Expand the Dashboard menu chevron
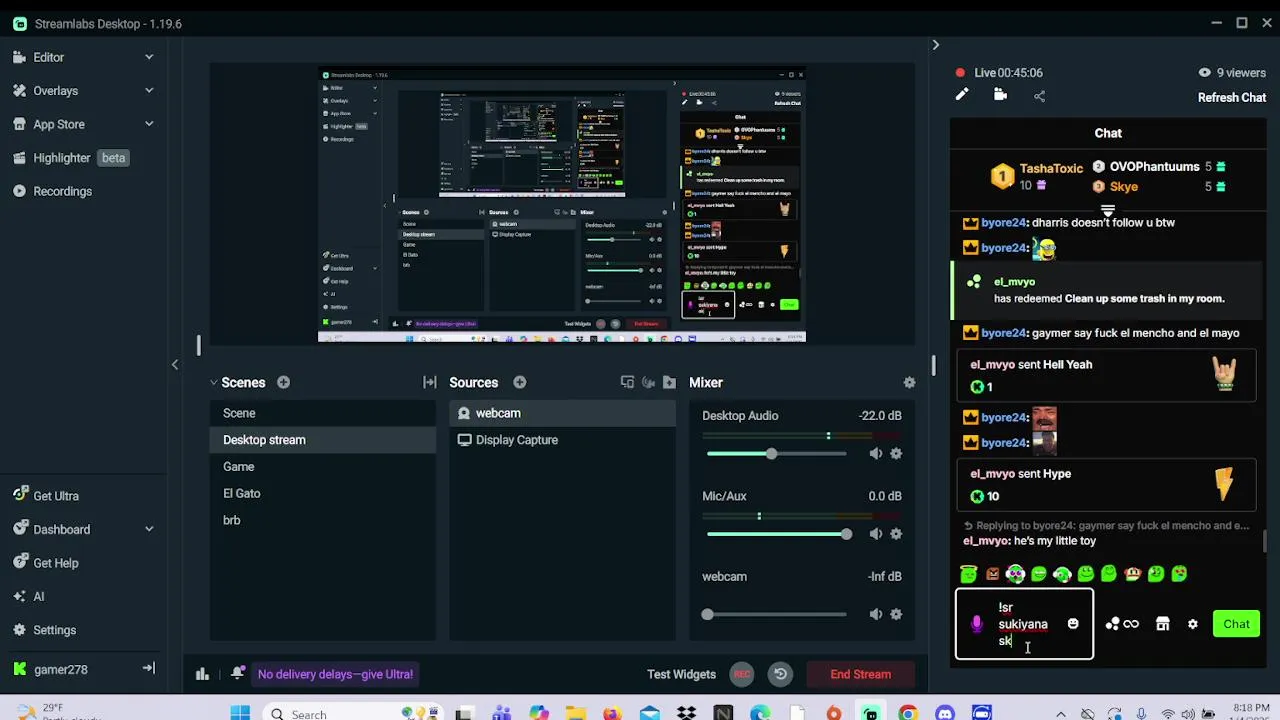1280x720 pixels. (x=149, y=529)
